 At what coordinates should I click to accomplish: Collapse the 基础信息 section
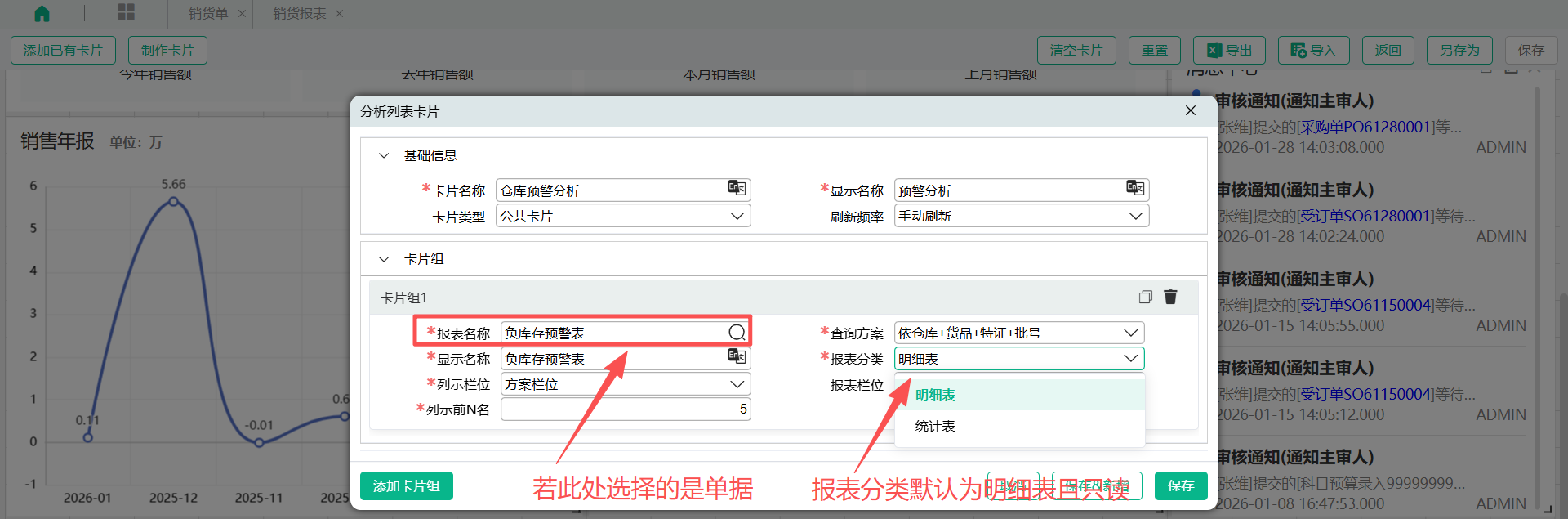coord(384,155)
